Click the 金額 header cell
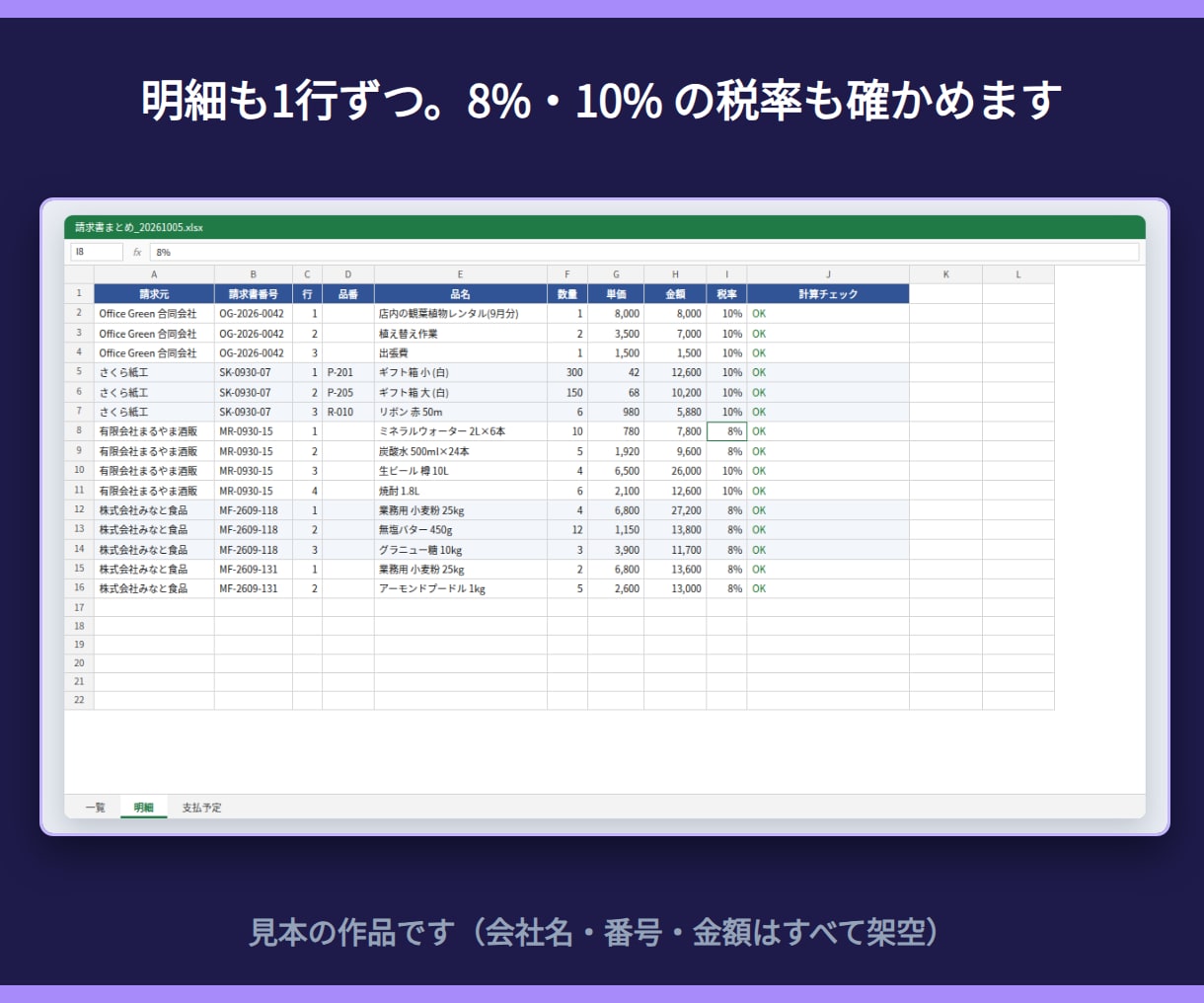Image resolution: width=1204 pixels, height=1003 pixels. click(675, 294)
